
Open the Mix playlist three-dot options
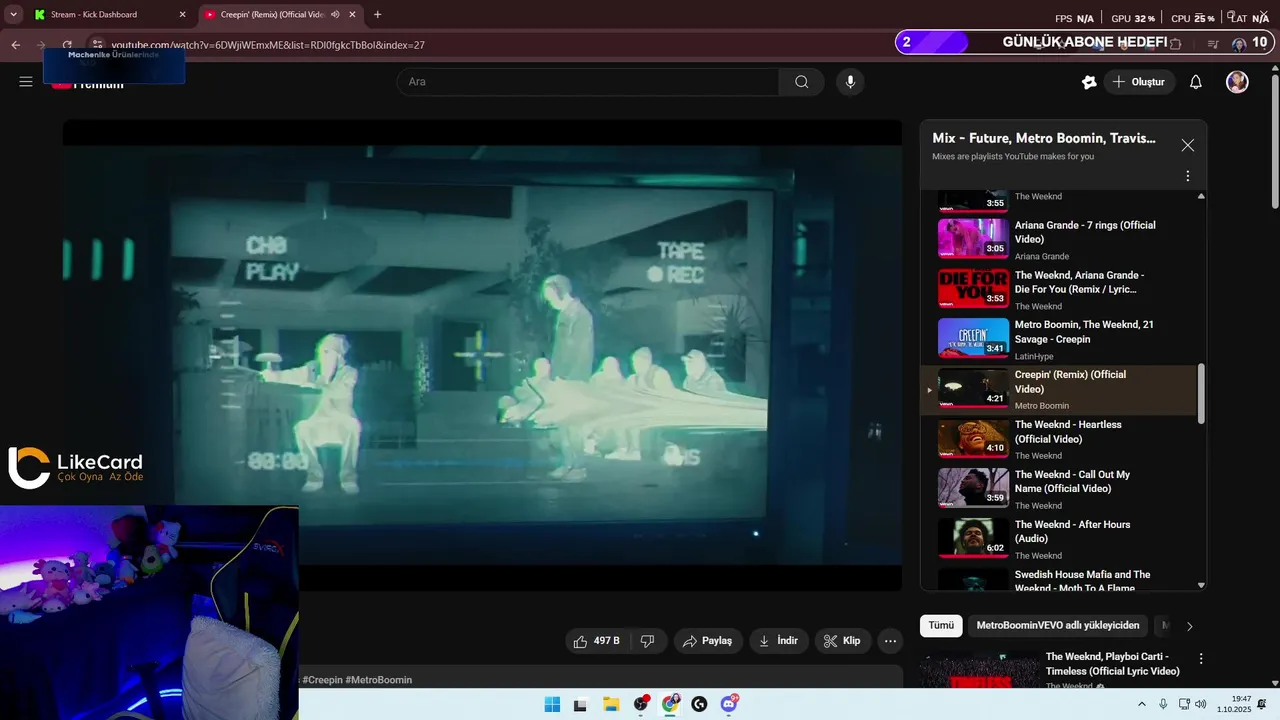tap(1187, 176)
